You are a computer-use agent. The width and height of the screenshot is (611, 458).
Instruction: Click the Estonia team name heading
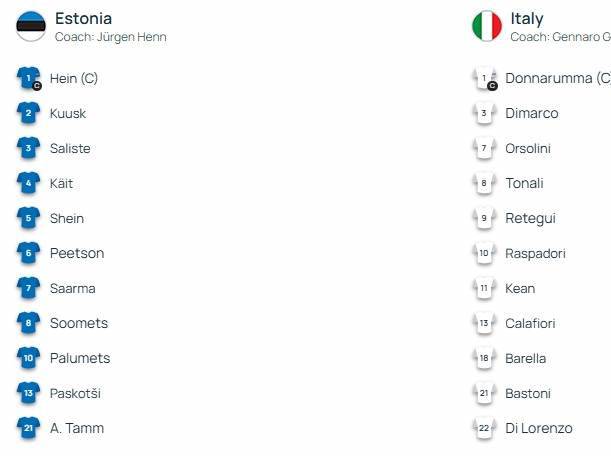click(x=83, y=18)
